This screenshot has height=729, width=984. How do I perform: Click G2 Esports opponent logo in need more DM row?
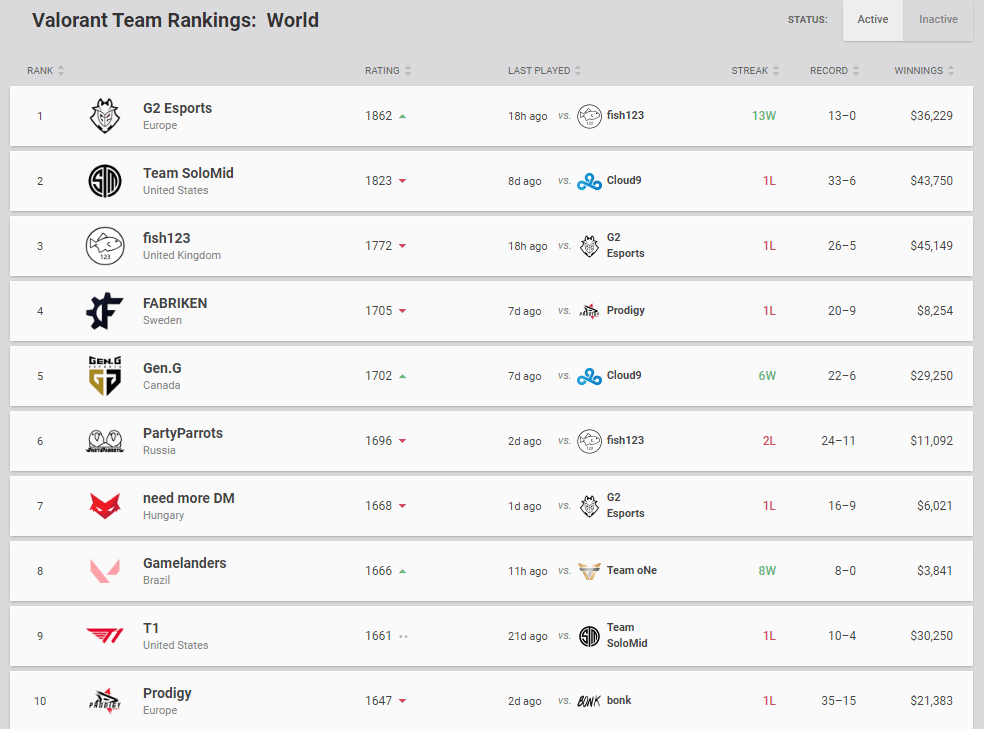pos(589,506)
